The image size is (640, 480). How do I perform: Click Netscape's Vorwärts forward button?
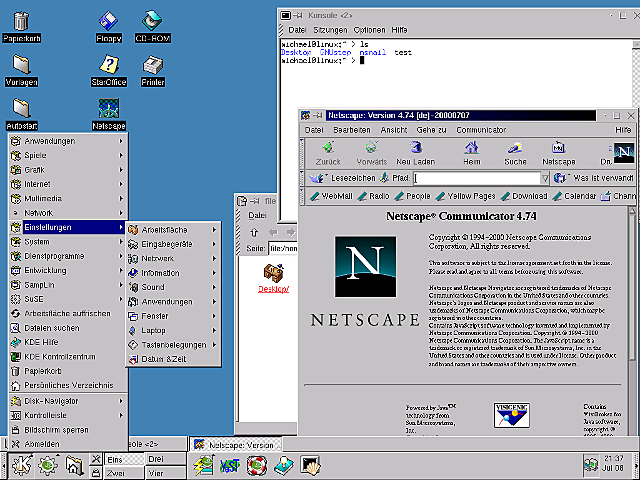[371, 153]
